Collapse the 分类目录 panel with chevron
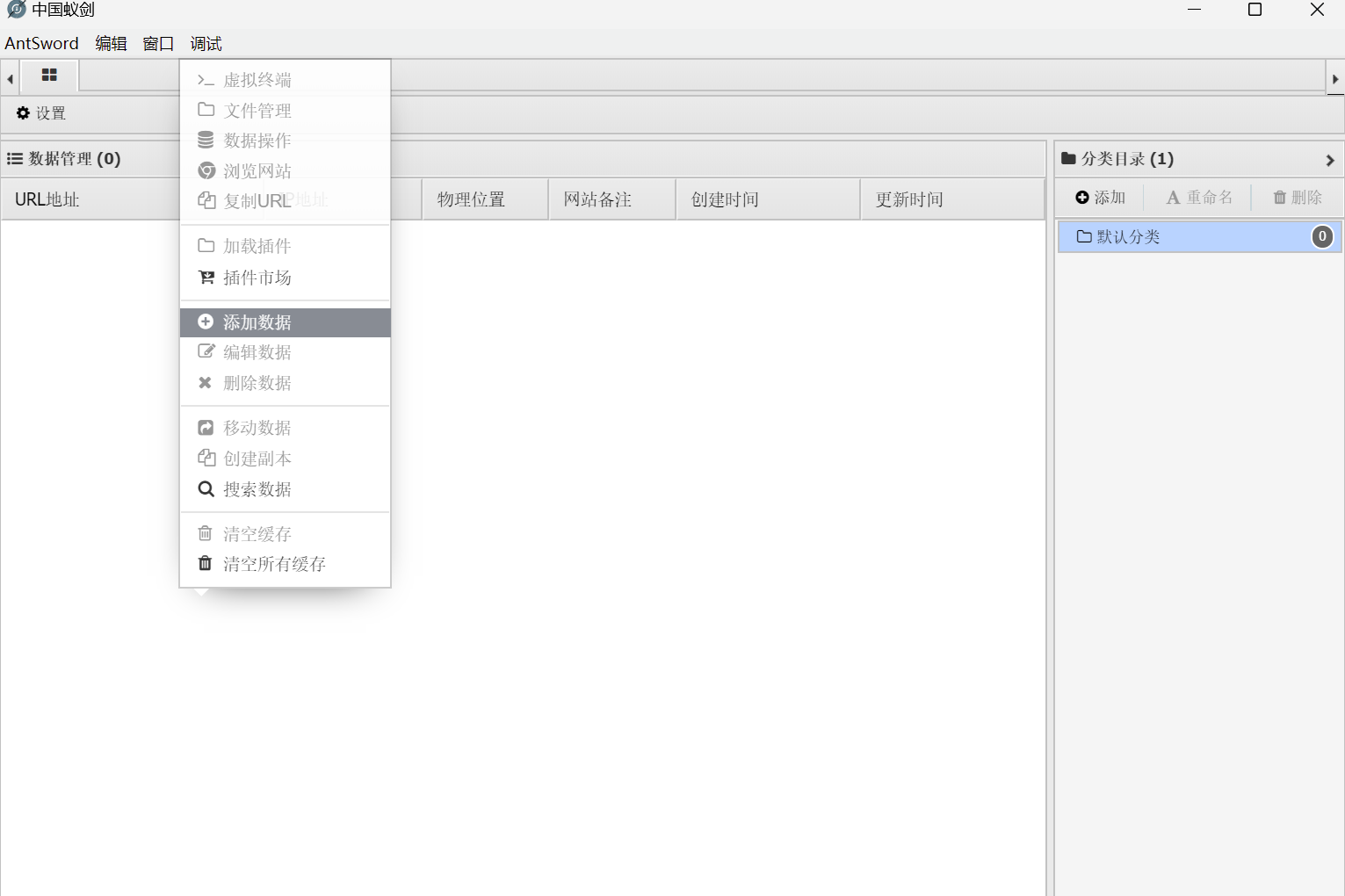The image size is (1345, 896). 1330,160
